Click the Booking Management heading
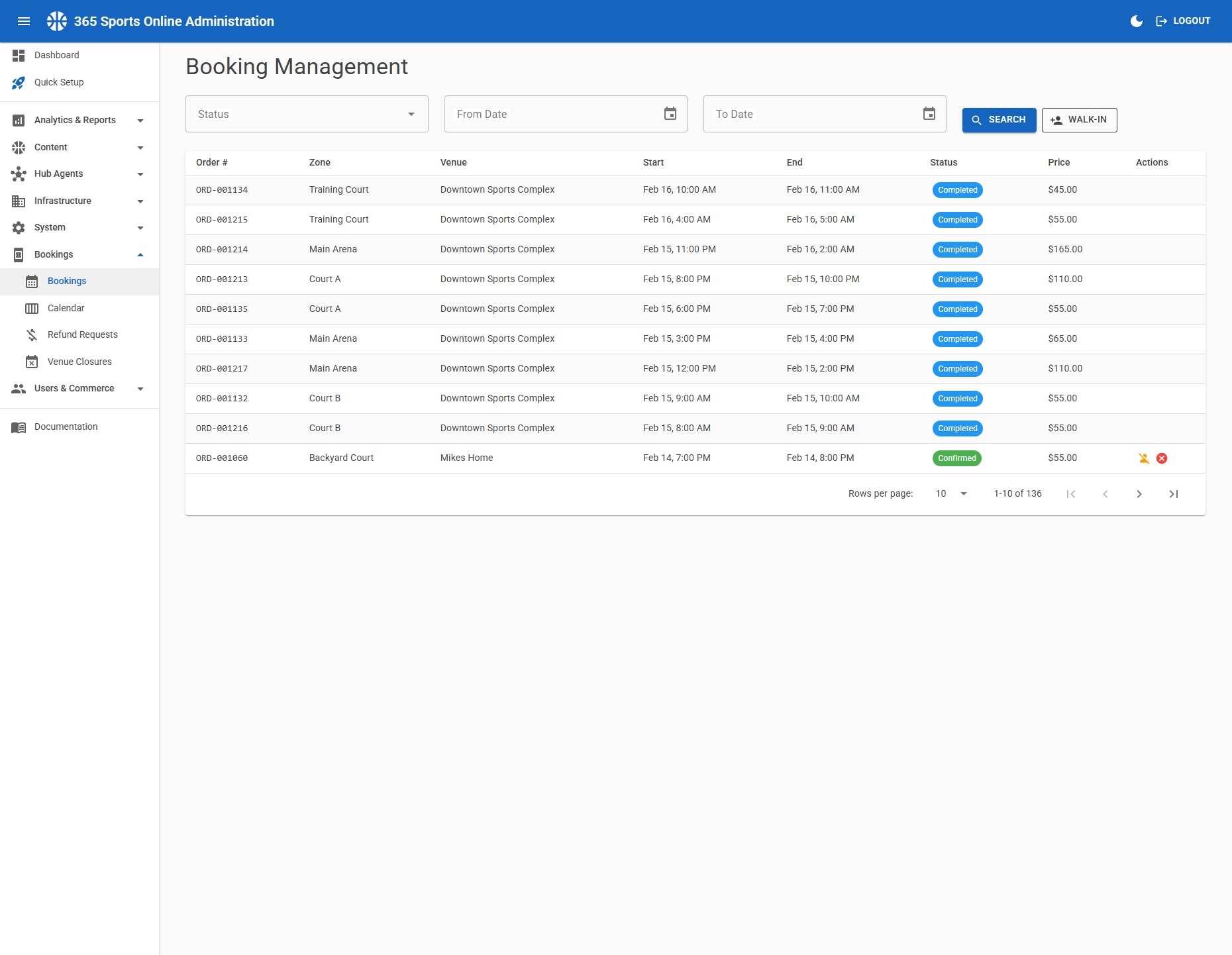Image resolution: width=1232 pixels, height=955 pixels. tap(297, 67)
